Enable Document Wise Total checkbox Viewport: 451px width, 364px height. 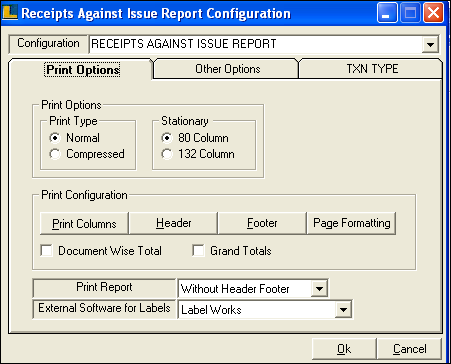(x=46, y=250)
